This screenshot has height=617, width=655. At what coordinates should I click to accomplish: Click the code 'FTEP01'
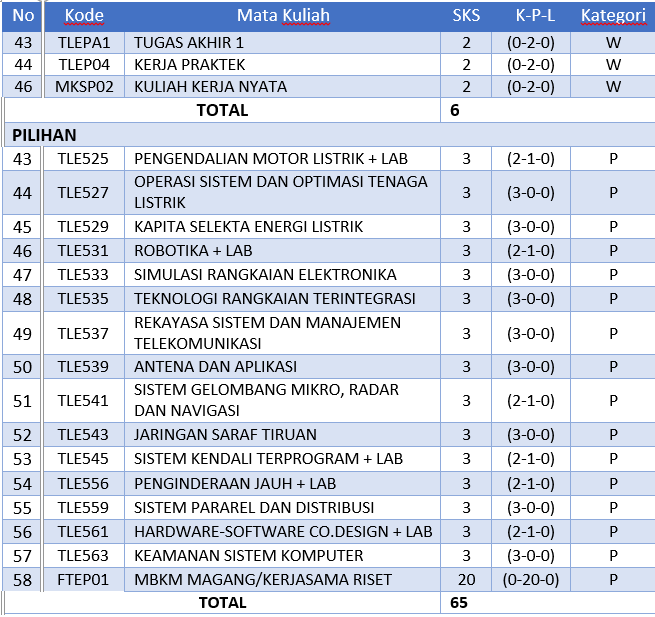pos(83,580)
